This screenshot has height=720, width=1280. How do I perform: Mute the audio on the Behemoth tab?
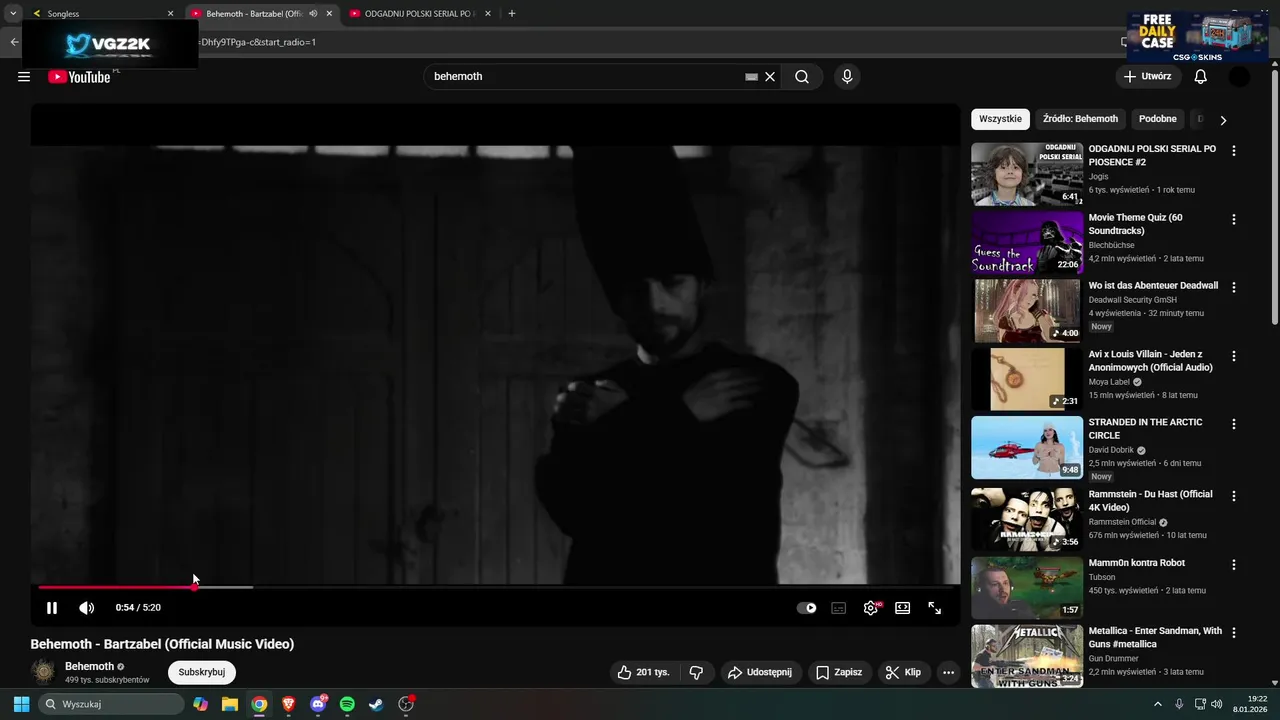(x=313, y=14)
